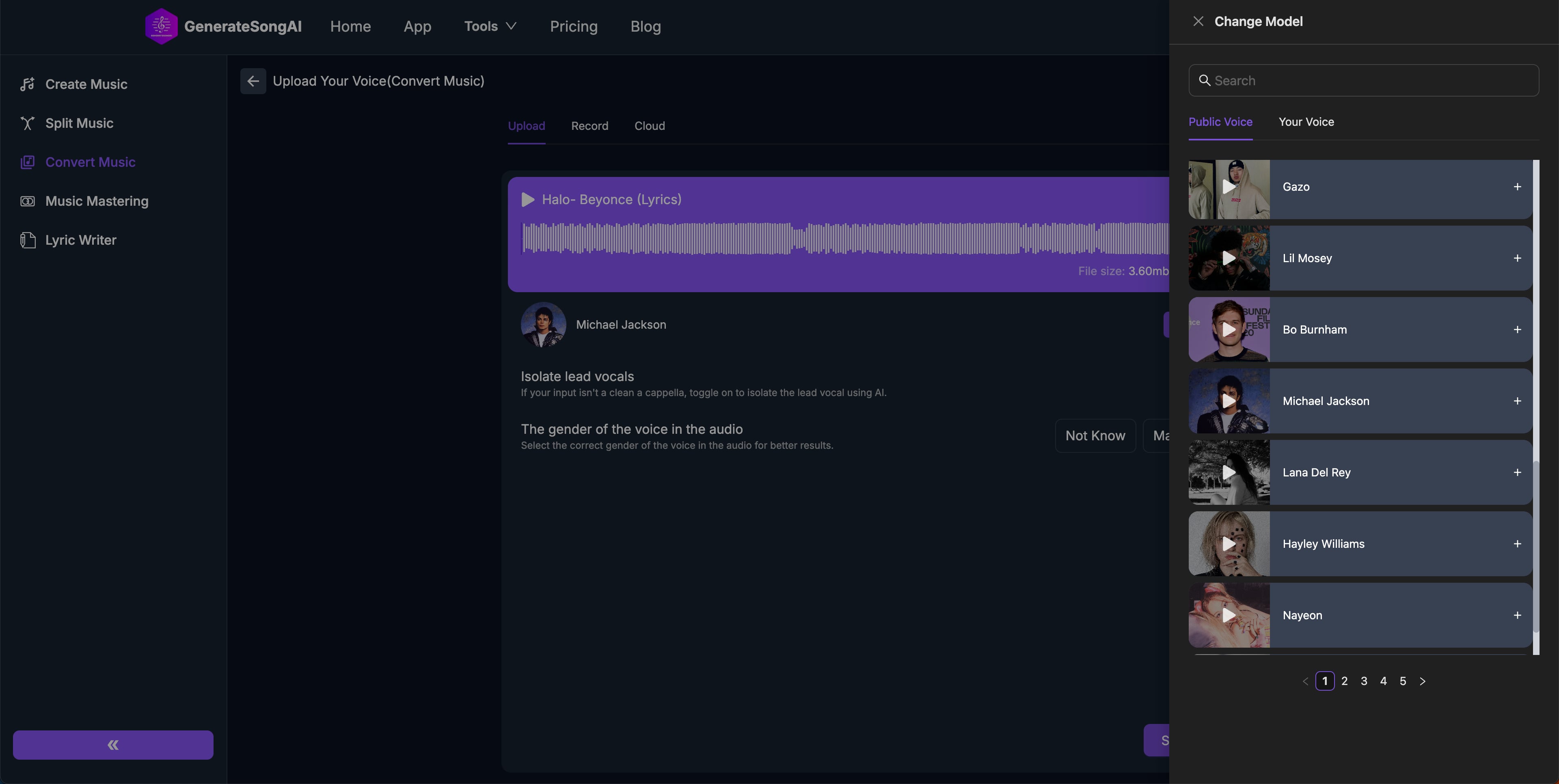Screen dimensions: 1559x784
Task: Open the Blog page
Action: point(646,26)
